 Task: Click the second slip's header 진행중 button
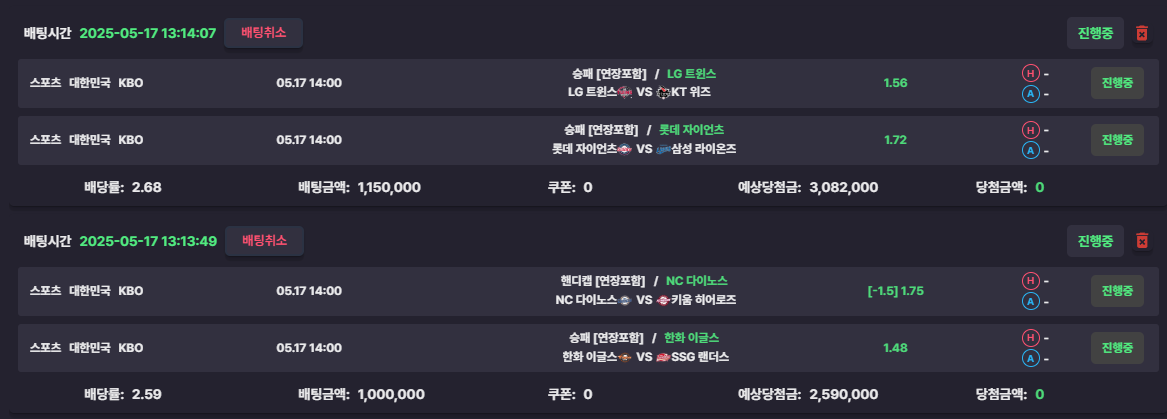pos(1095,241)
